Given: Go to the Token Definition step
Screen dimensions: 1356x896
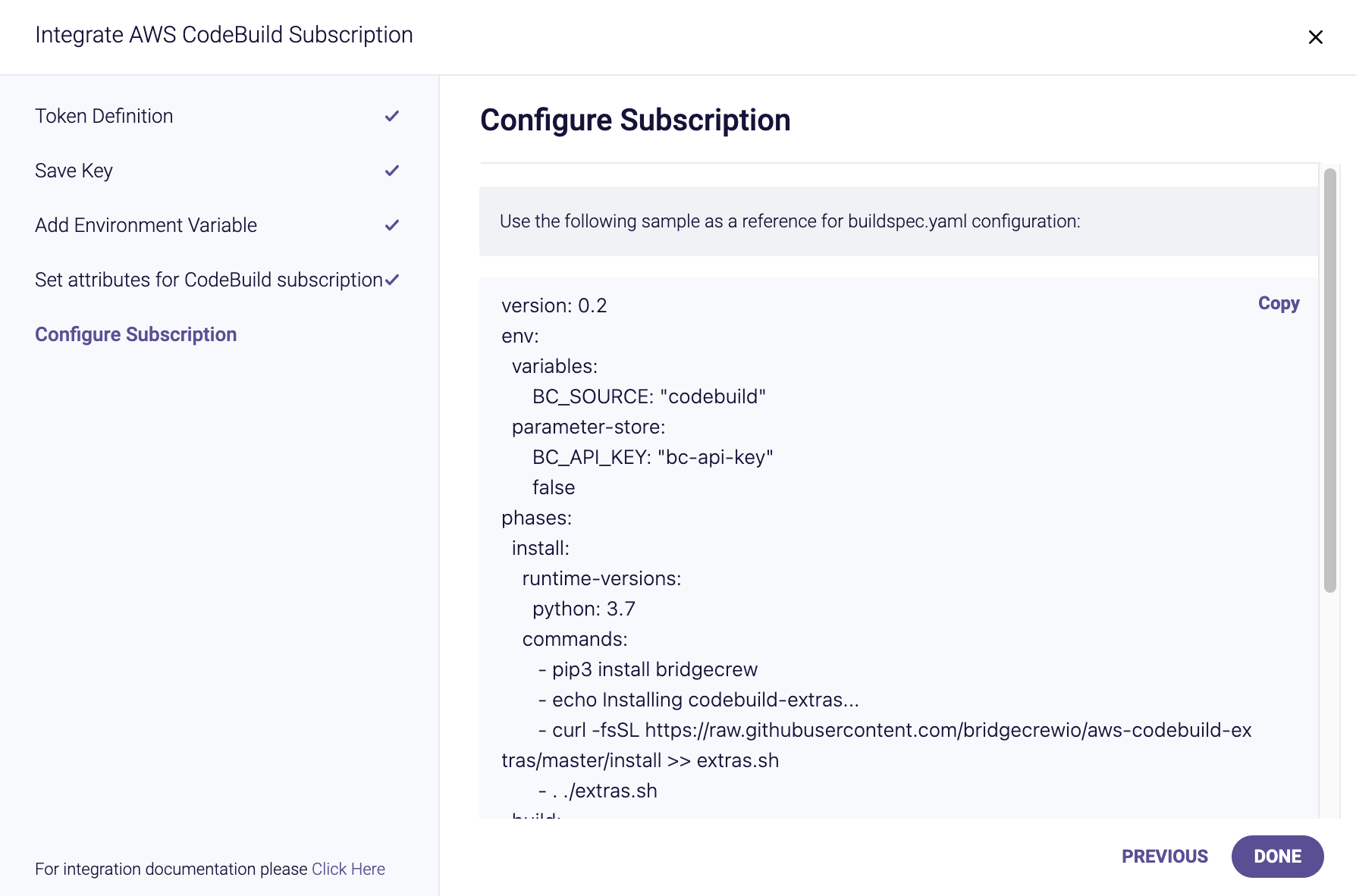Looking at the screenshot, I should tap(104, 116).
